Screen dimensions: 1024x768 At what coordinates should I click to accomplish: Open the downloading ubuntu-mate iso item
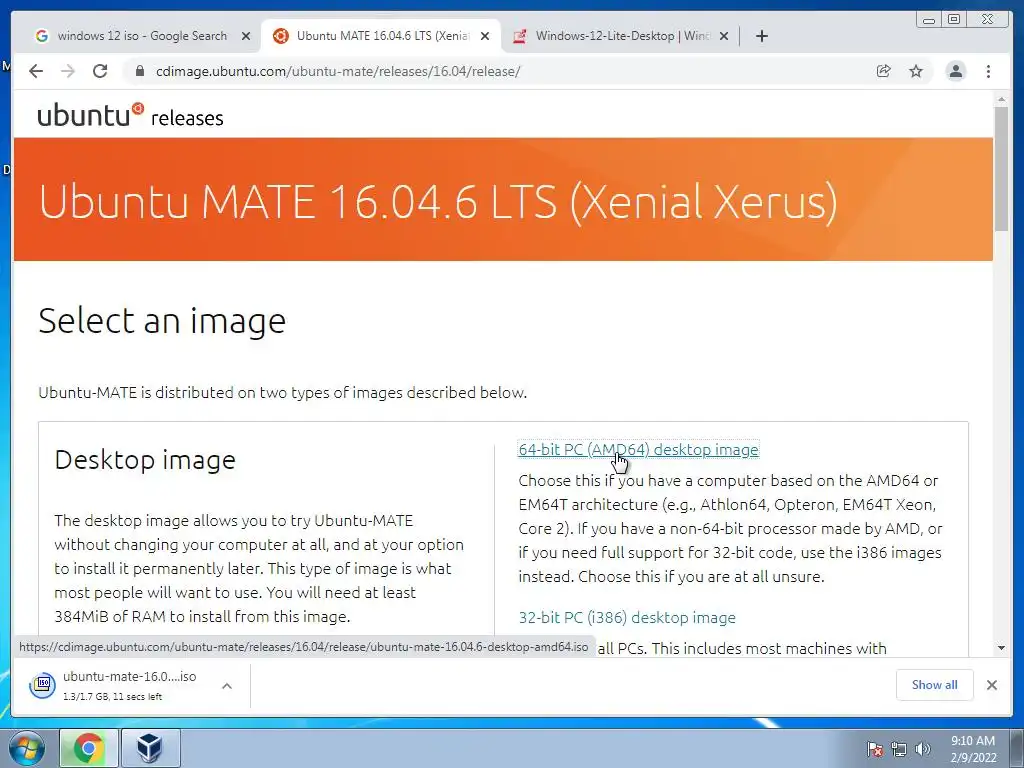coord(129,685)
